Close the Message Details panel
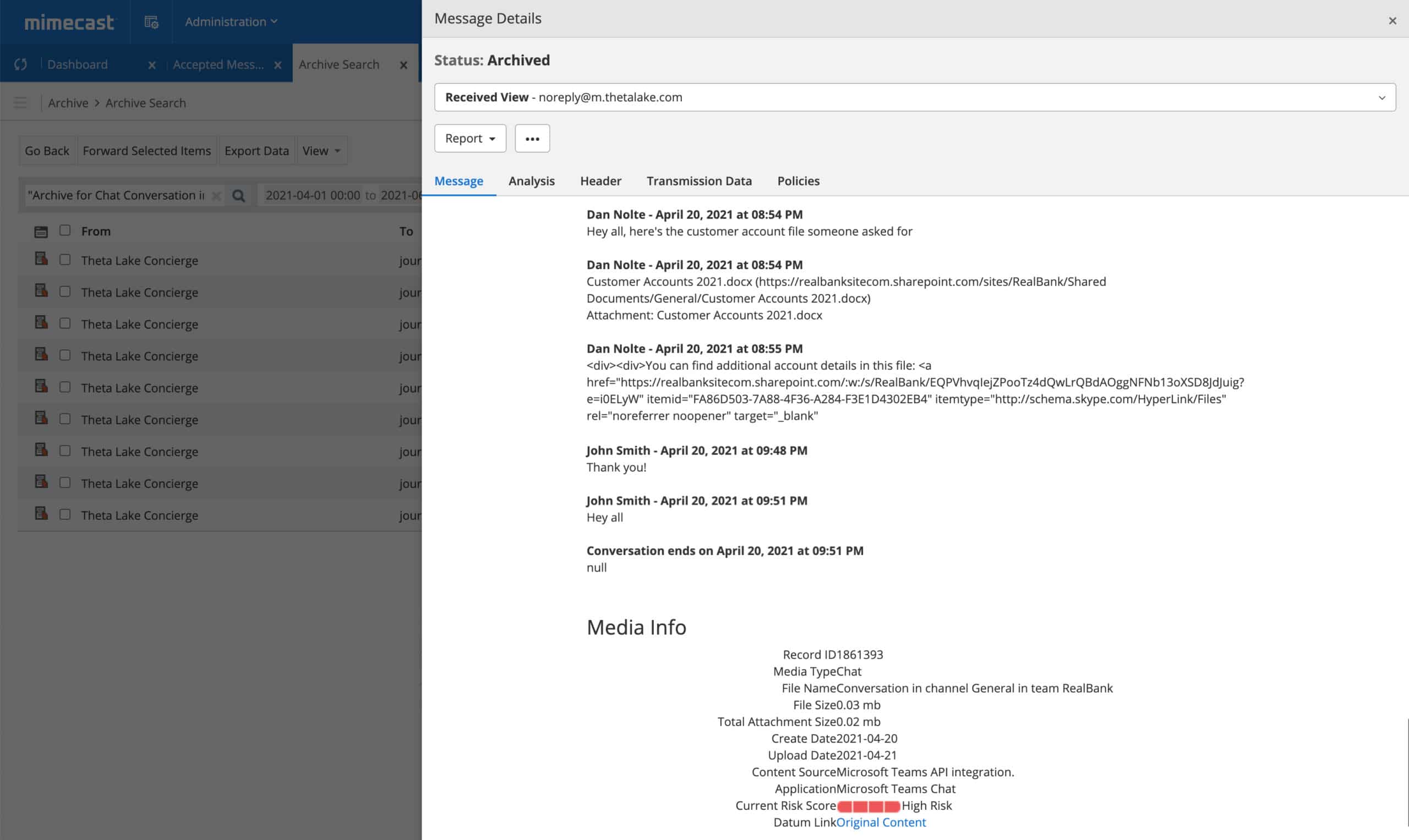This screenshot has width=1409, height=840. point(1392,21)
